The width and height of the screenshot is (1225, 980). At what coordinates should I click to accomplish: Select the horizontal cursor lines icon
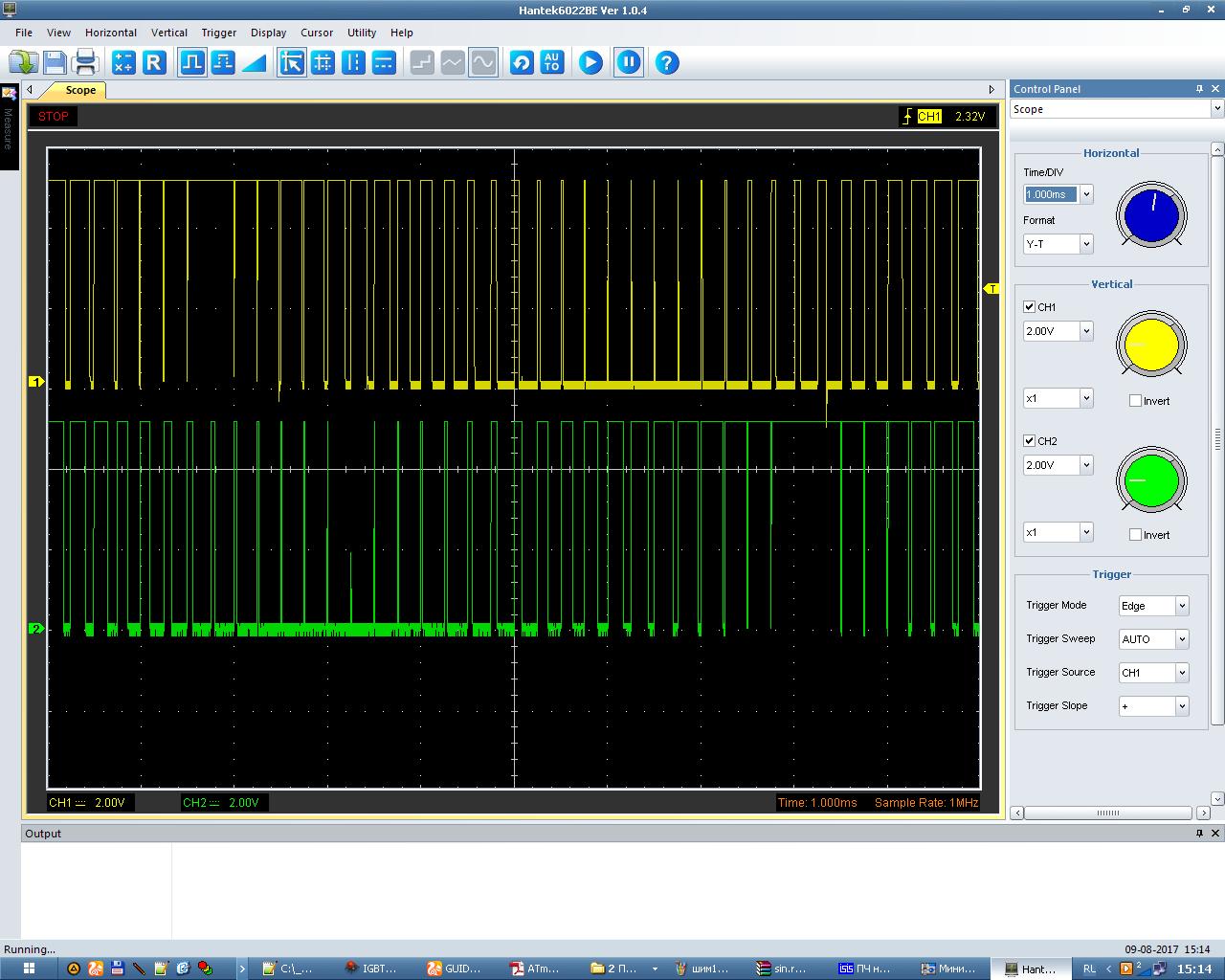tap(384, 63)
